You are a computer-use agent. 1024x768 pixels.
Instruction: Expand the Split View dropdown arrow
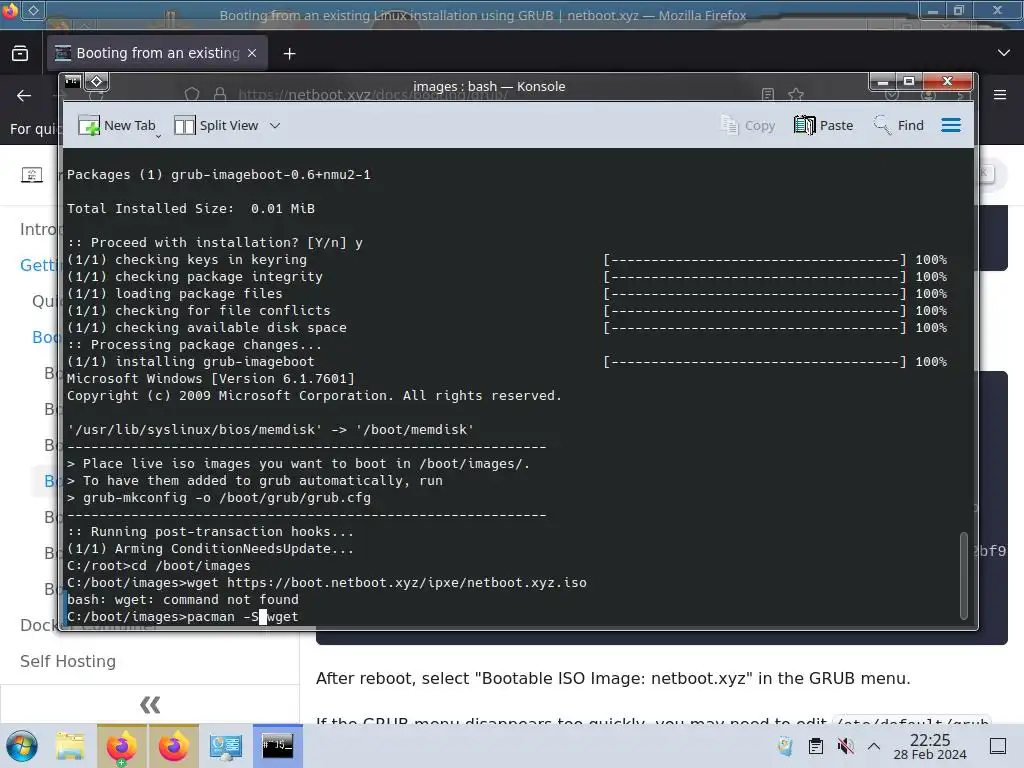click(x=275, y=125)
